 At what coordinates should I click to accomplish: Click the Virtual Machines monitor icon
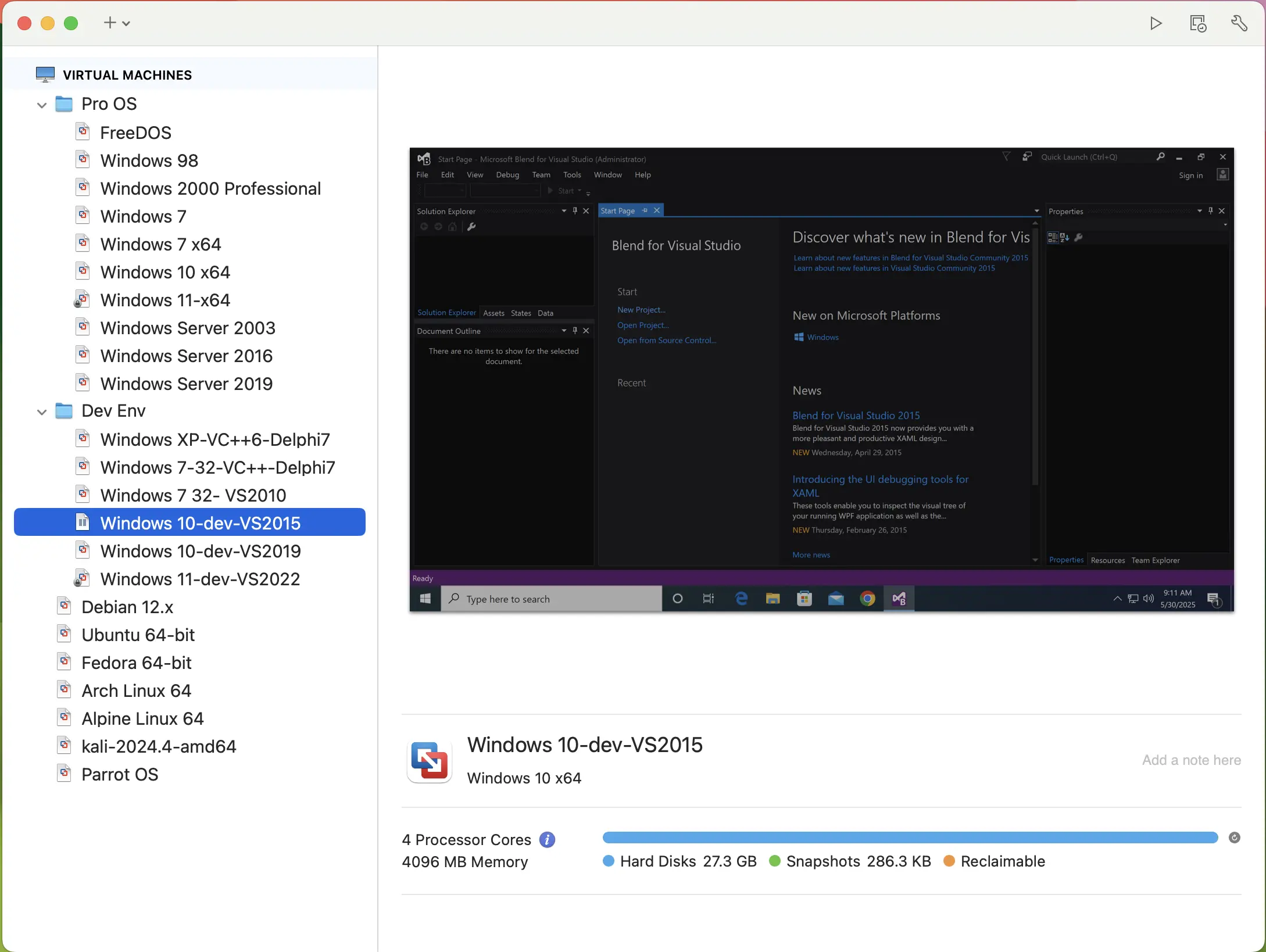click(x=45, y=74)
